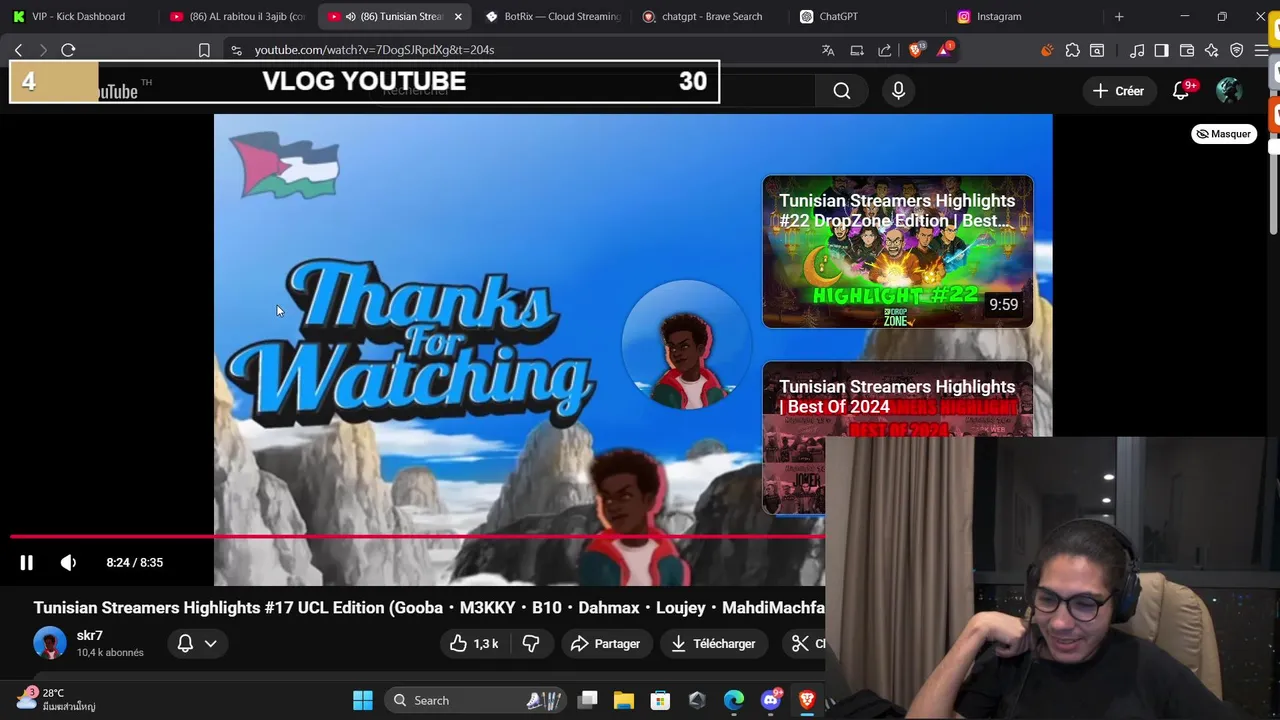Open the Windows Start menu
1280x720 pixels.
click(363, 701)
